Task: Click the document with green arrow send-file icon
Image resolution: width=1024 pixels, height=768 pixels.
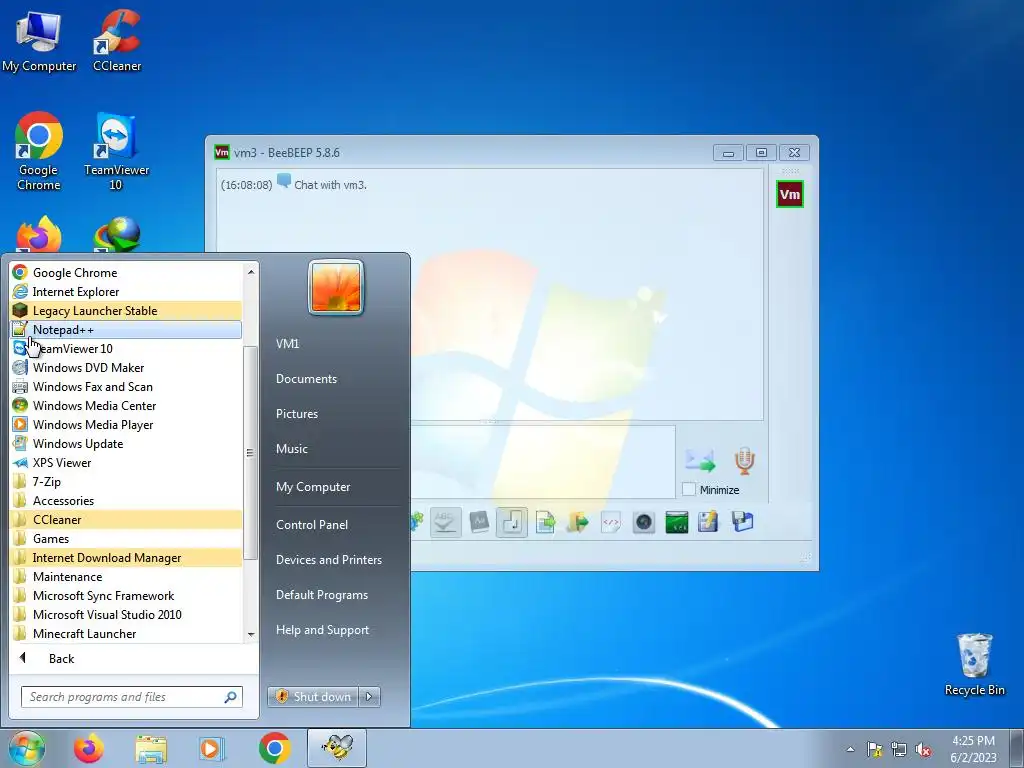Action: point(545,522)
